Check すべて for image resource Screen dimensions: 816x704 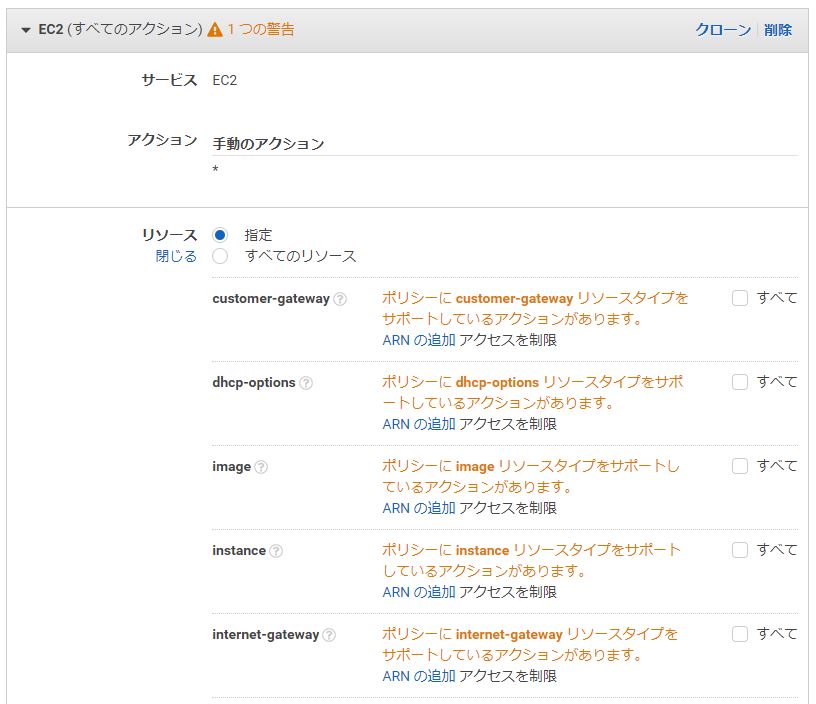click(x=740, y=466)
